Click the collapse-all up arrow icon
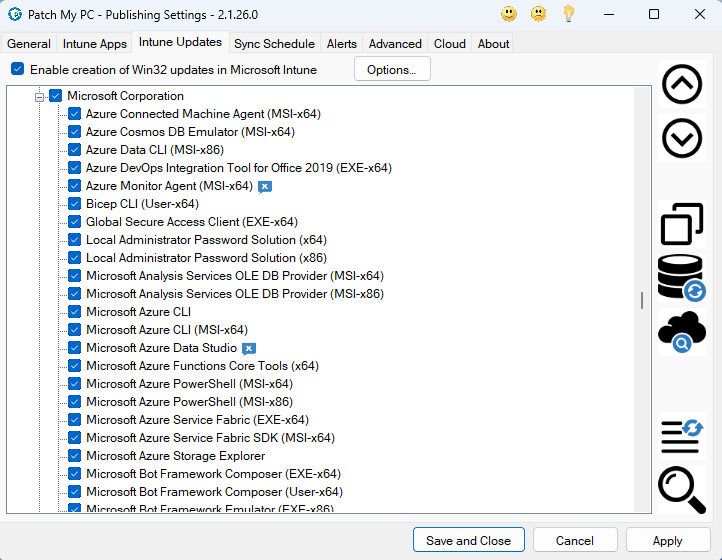The height and width of the screenshot is (560, 722). coord(681,84)
